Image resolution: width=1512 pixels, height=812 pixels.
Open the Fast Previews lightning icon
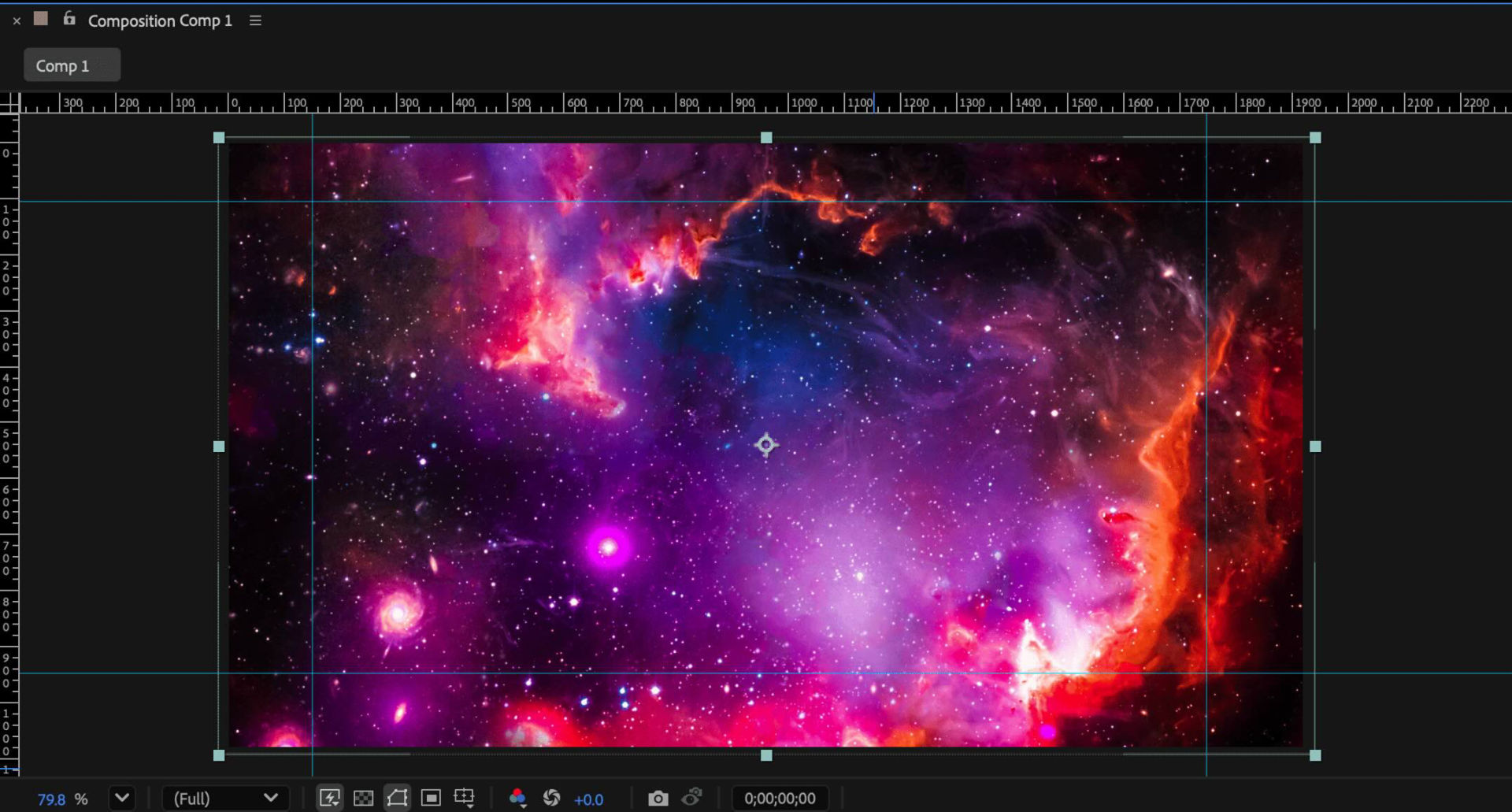pos(329,799)
